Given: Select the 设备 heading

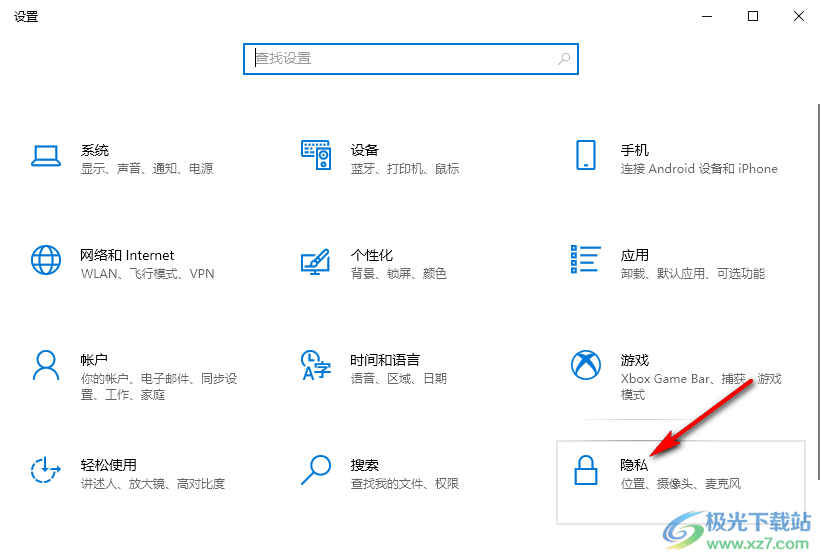Looking at the screenshot, I should (x=365, y=150).
